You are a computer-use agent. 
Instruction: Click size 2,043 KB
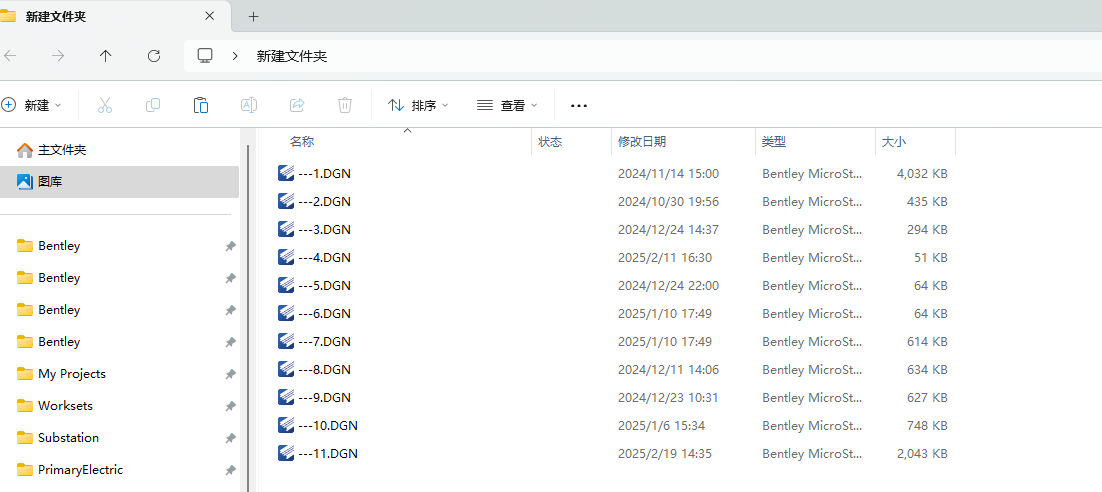[922, 454]
